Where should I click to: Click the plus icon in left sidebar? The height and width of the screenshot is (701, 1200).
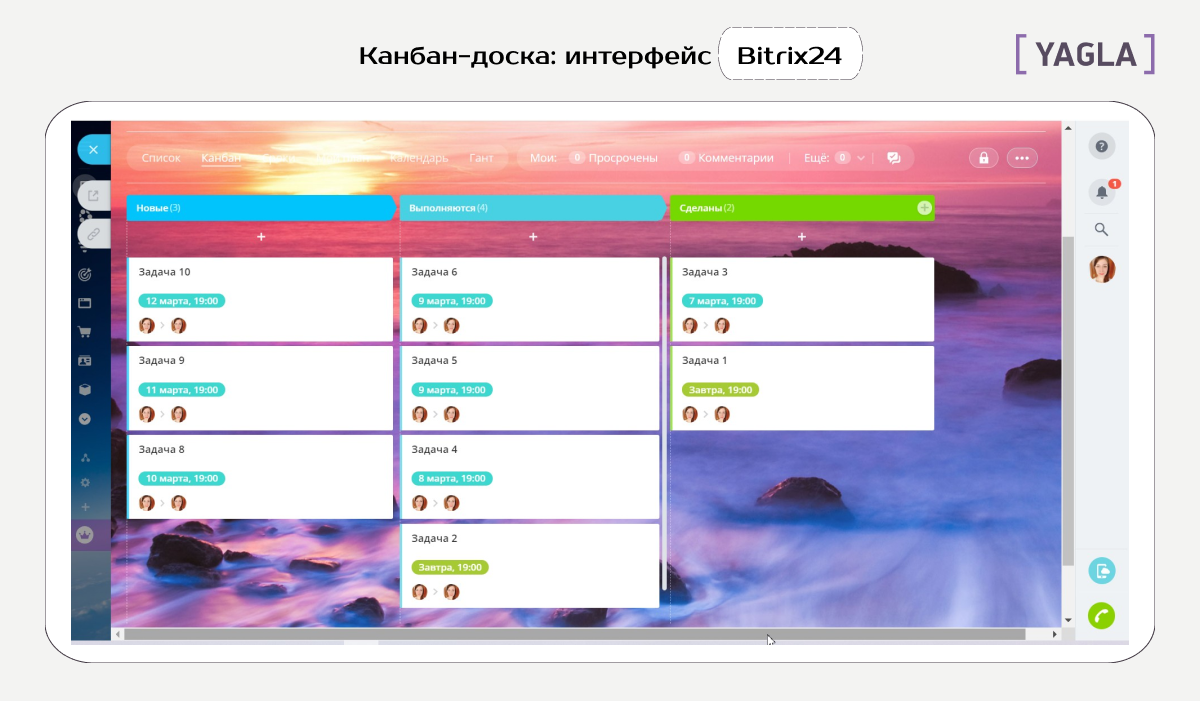[x=85, y=507]
